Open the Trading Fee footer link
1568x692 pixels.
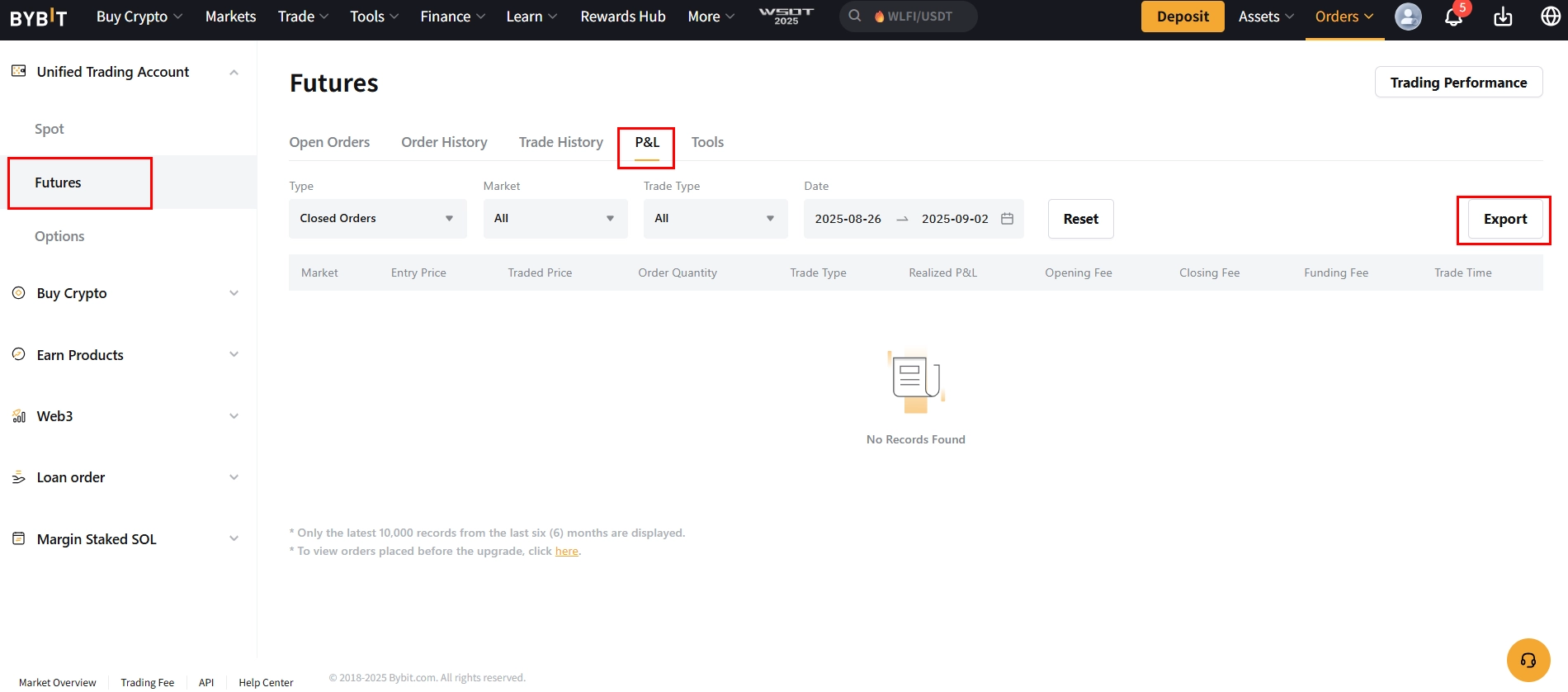click(x=147, y=682)
